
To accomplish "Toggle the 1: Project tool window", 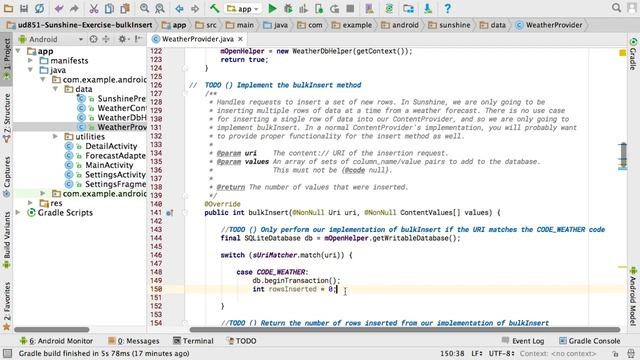I will coord(7,59).
